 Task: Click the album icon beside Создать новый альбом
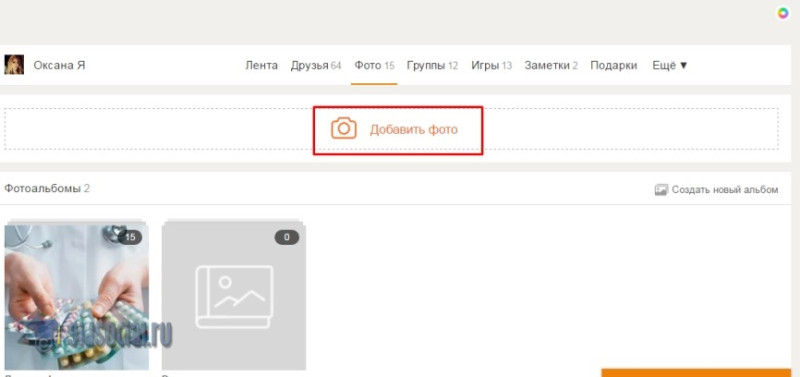[661, 190]
